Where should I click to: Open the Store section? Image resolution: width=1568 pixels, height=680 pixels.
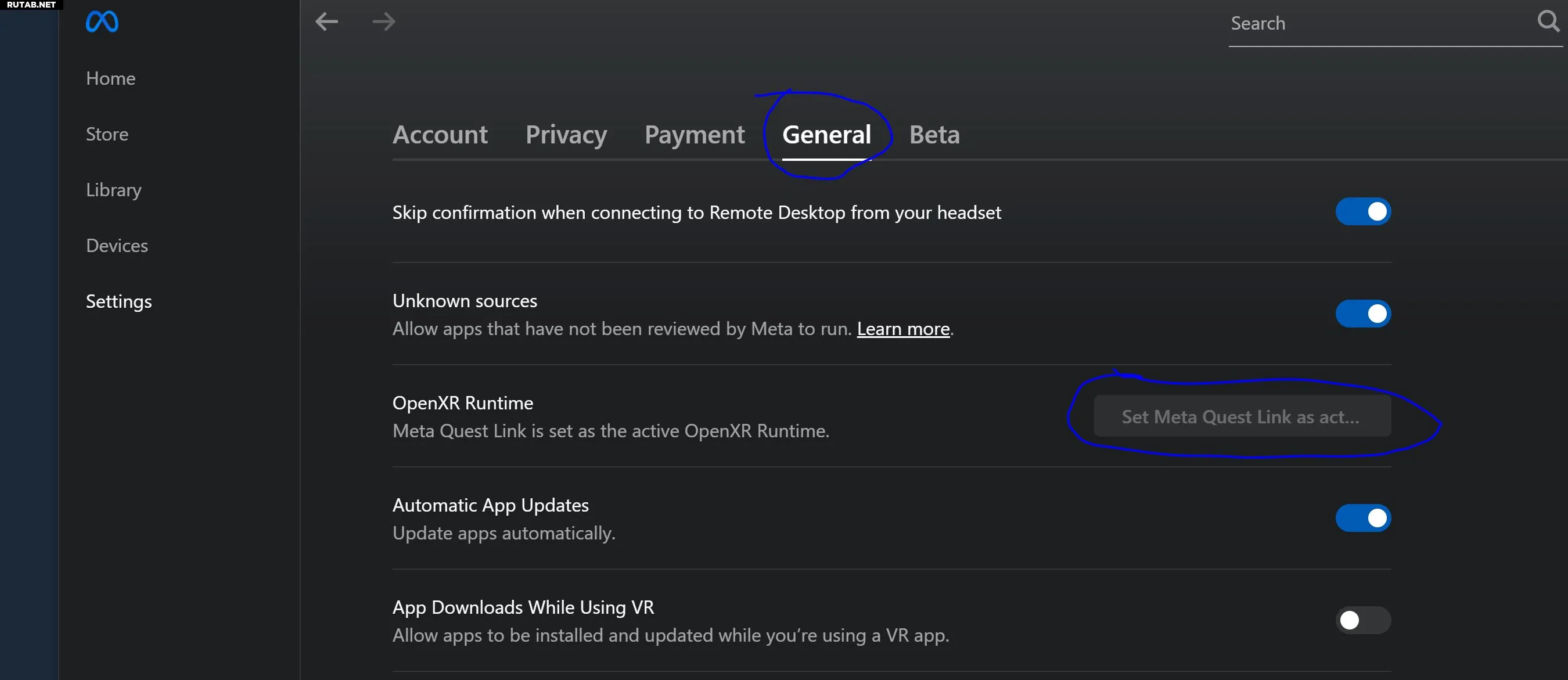click(x=107, y=135)
